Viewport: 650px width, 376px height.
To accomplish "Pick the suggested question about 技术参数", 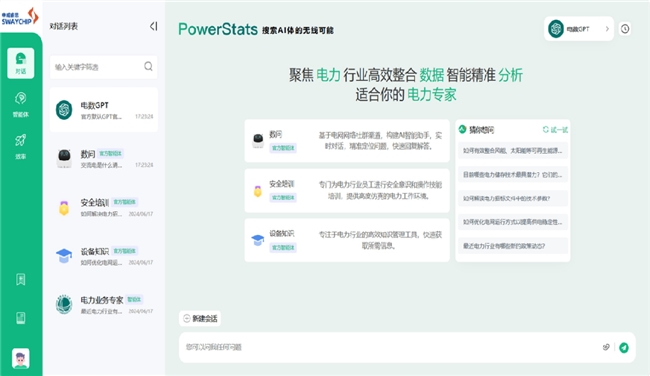I will pyautogui.click(x=513, y=199).
